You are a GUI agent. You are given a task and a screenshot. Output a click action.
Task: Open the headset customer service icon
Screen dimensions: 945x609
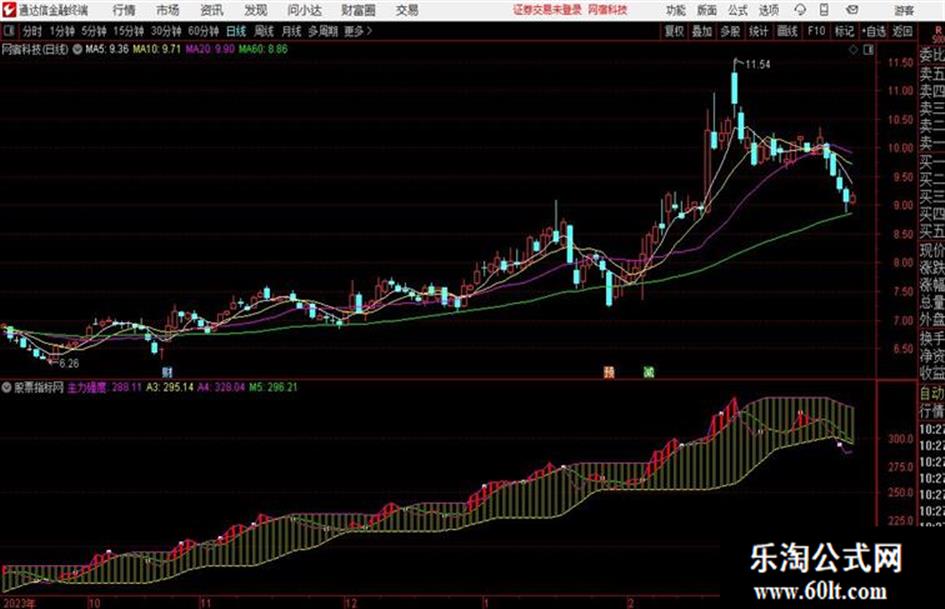coord(800,10)
